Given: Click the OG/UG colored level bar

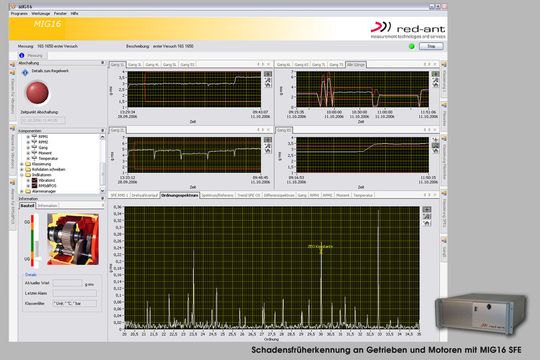Looking at the screenshot, I should coord(33,240).
